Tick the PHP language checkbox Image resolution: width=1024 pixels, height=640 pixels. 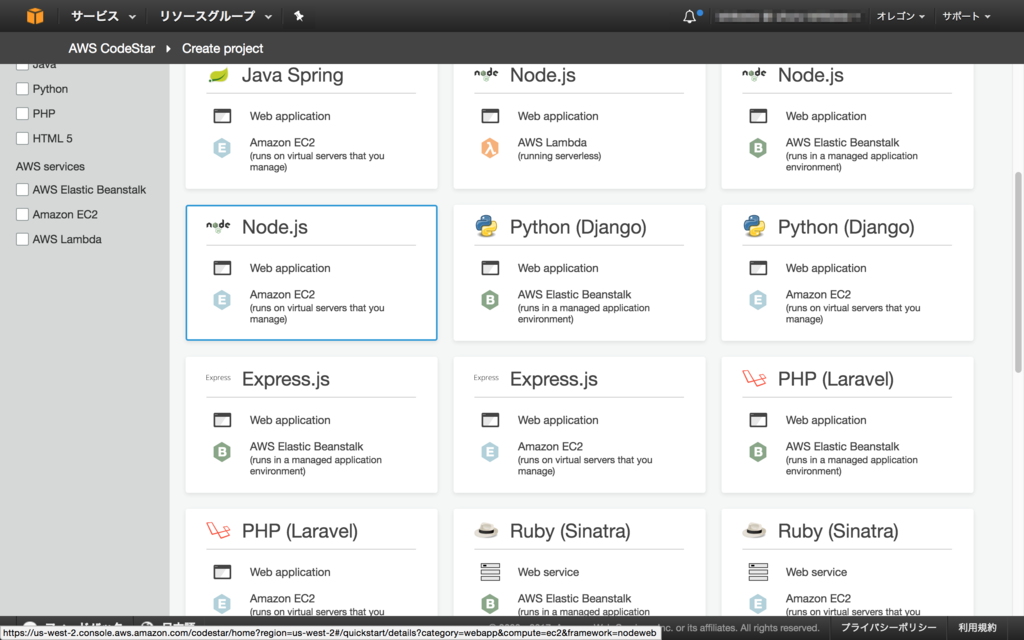tap(22, 114)
